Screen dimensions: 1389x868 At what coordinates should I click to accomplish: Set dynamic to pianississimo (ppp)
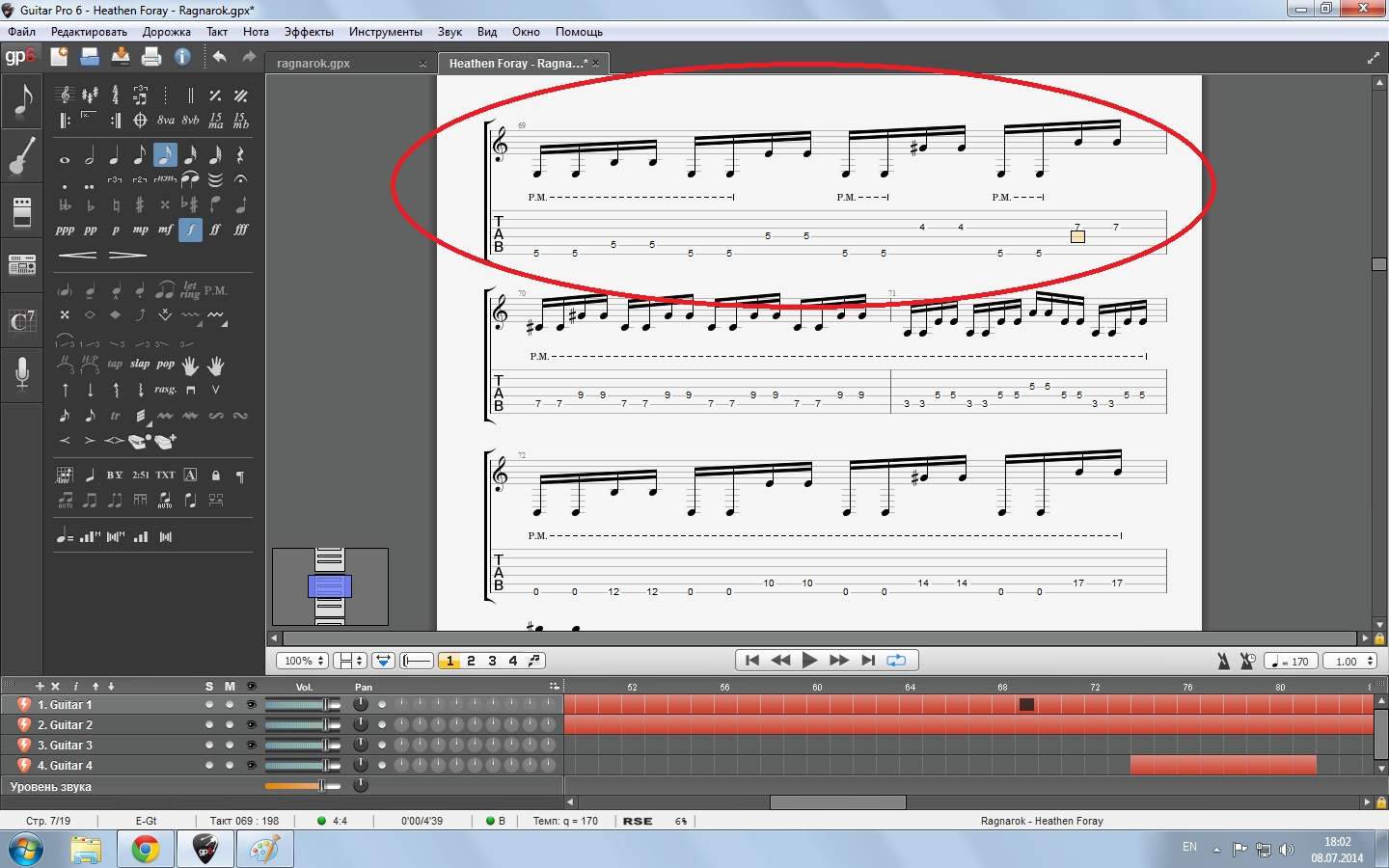pyautogui.click(x=65, y=230)
